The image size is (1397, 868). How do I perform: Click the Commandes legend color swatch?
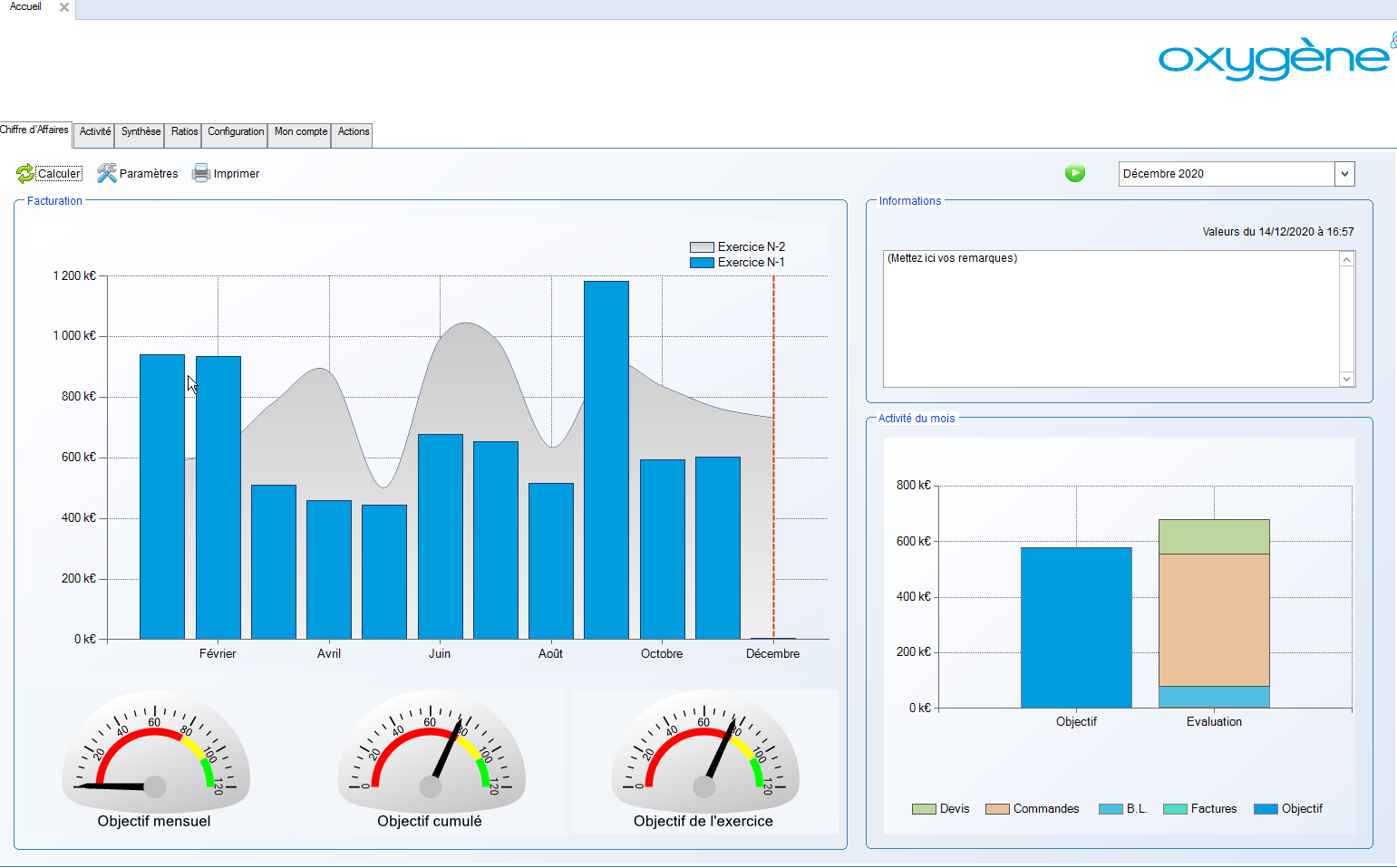coord(997,809)
